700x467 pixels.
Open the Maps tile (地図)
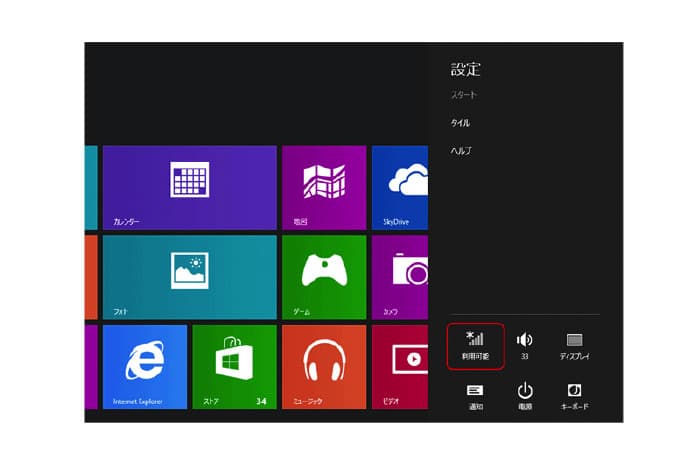(324, 188)
